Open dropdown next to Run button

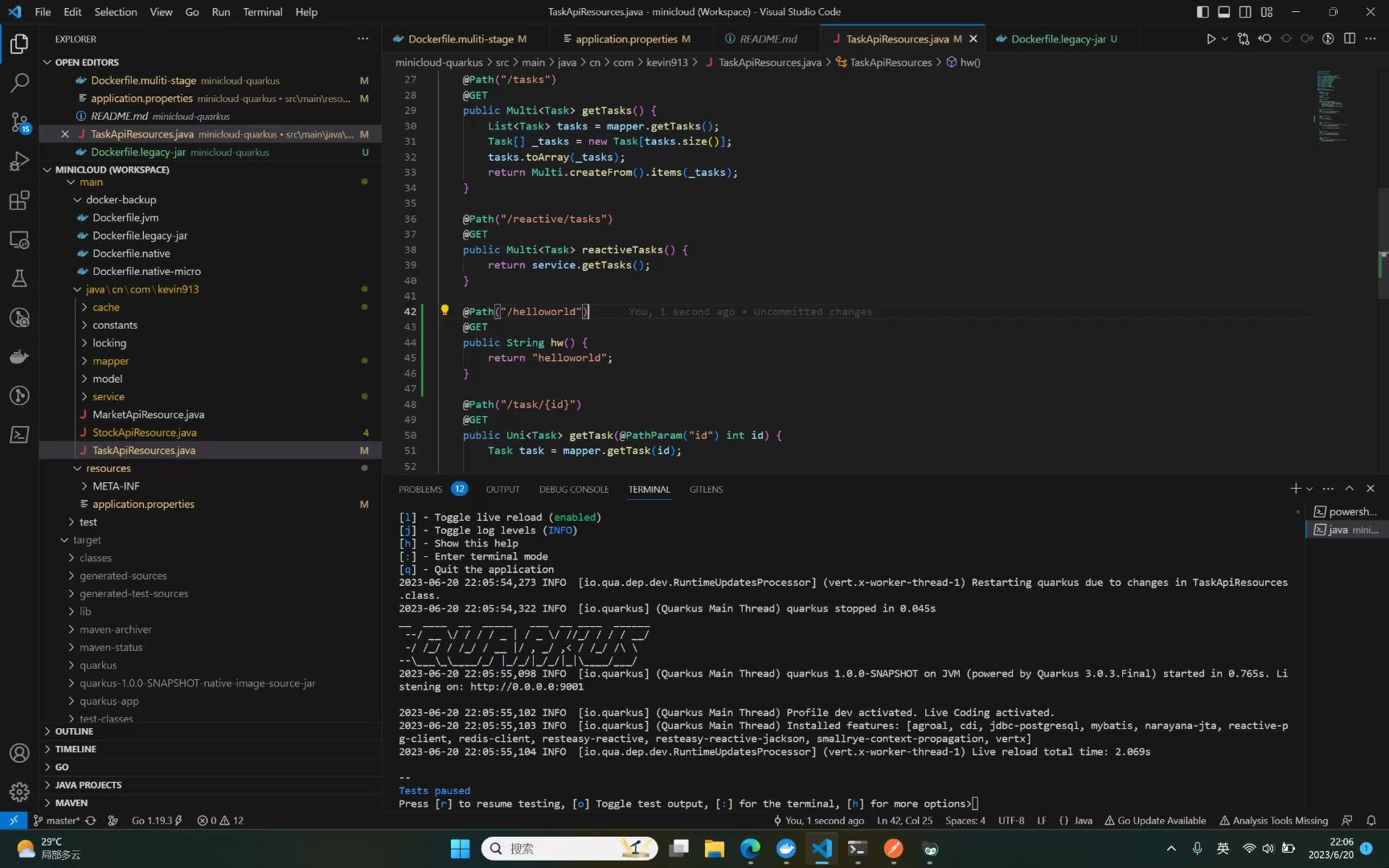pyautogui.click(x=1224, y=39)
